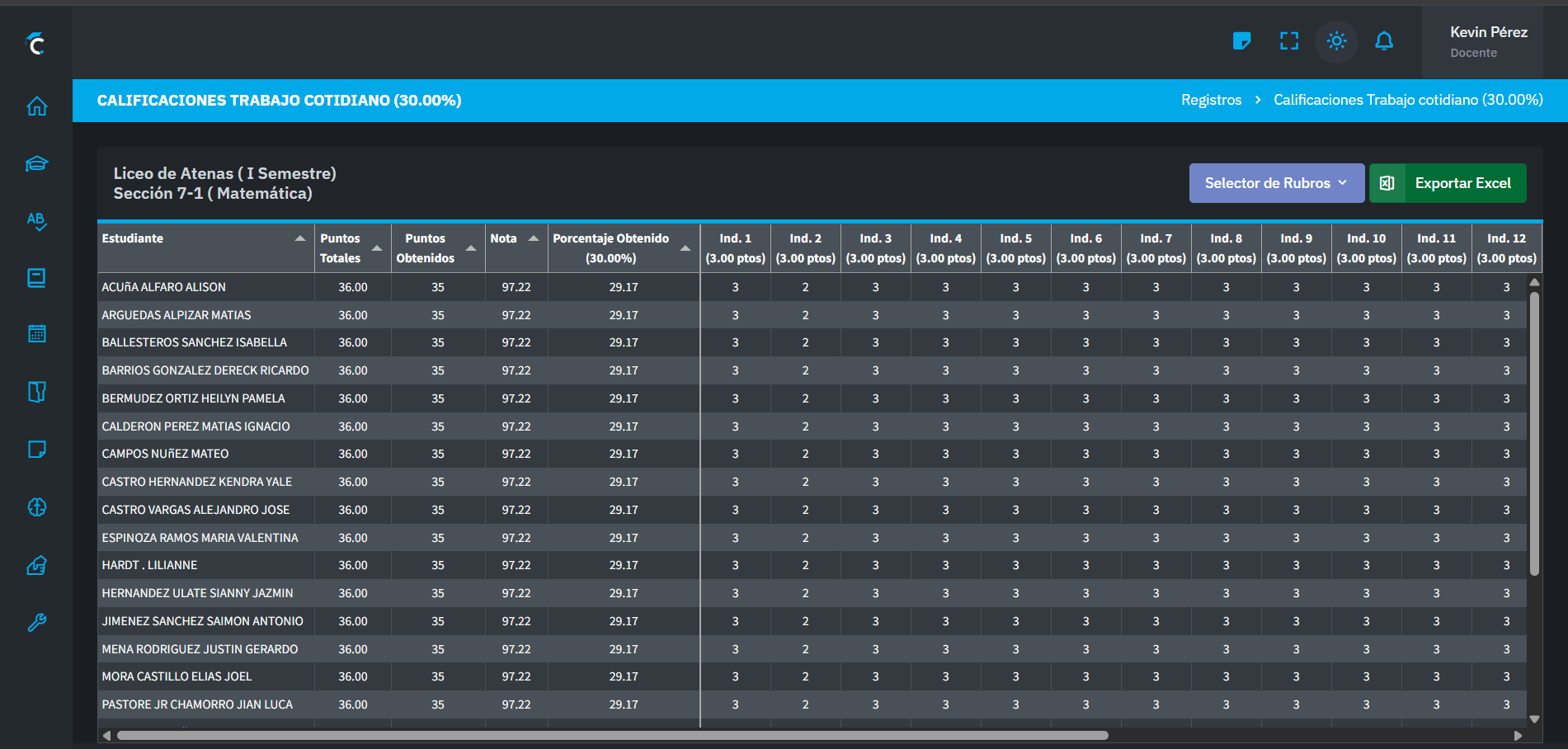The height and width of the screenshot is (749, 1568).
Task: Click the Exportar Excel button
Action: [x=1448, y=183]
